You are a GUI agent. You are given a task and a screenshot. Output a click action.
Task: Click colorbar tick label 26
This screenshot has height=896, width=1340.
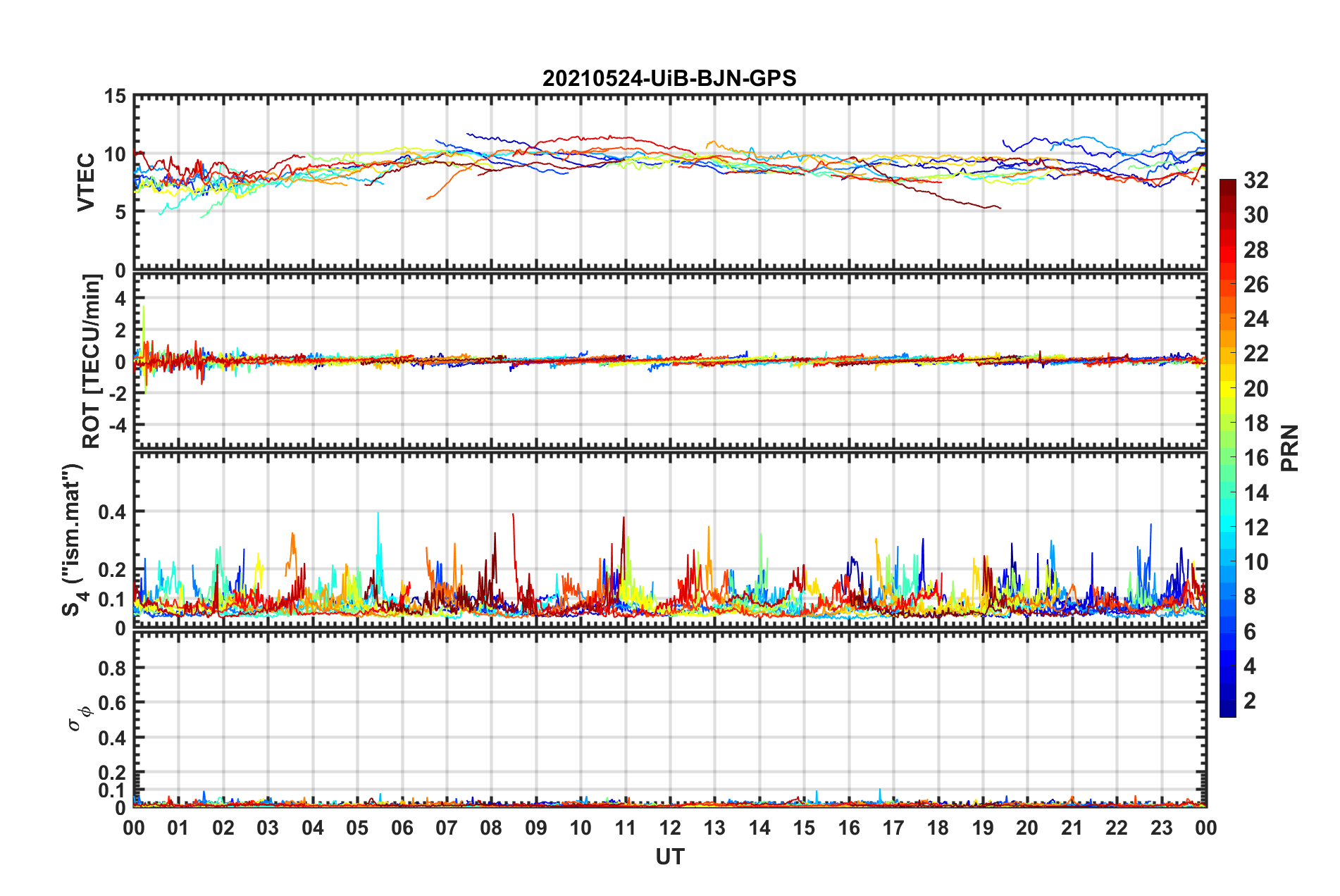1256,285
